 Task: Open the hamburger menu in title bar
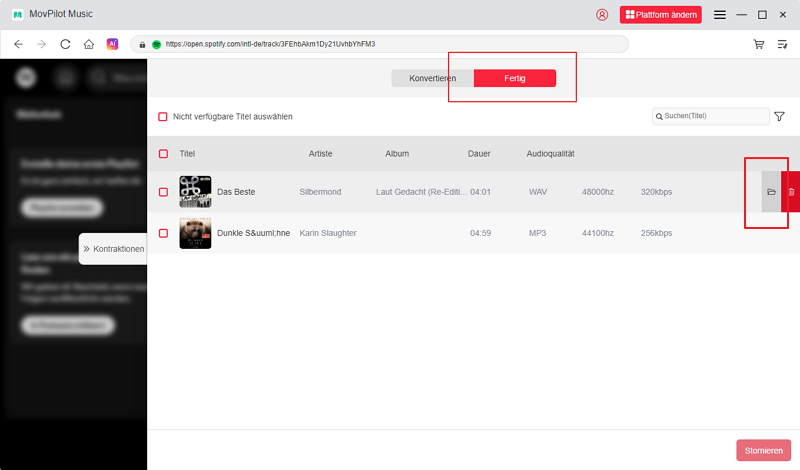point(720,15)
